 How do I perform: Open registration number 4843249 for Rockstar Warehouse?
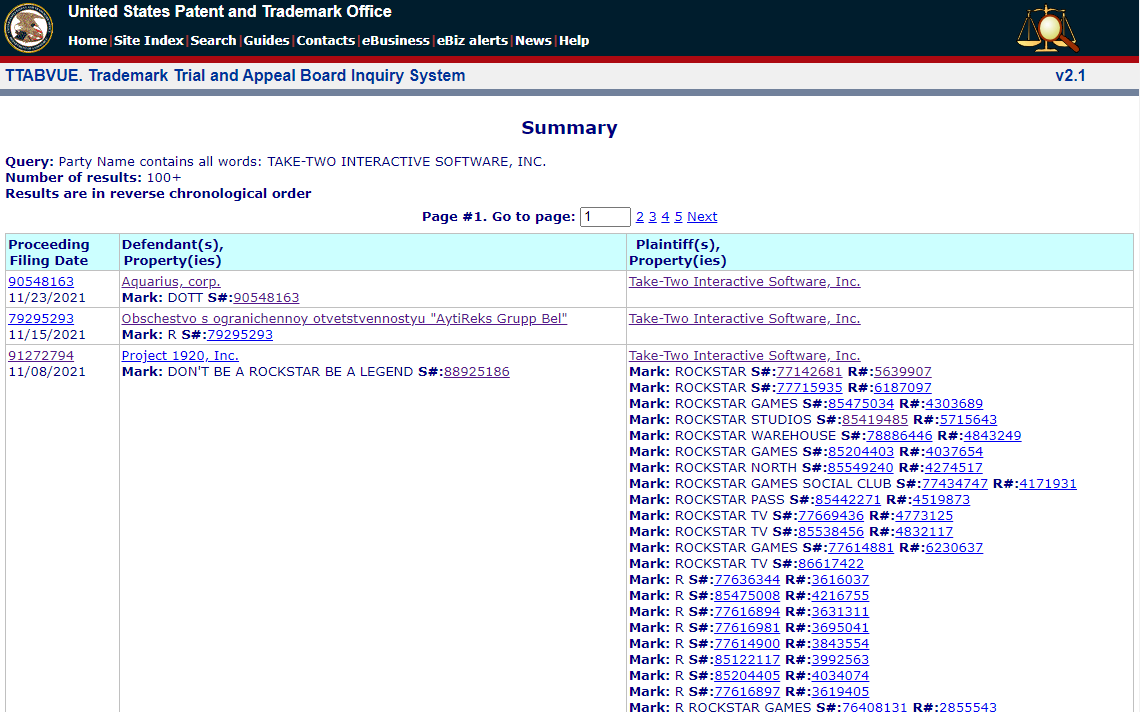point(993,436)
